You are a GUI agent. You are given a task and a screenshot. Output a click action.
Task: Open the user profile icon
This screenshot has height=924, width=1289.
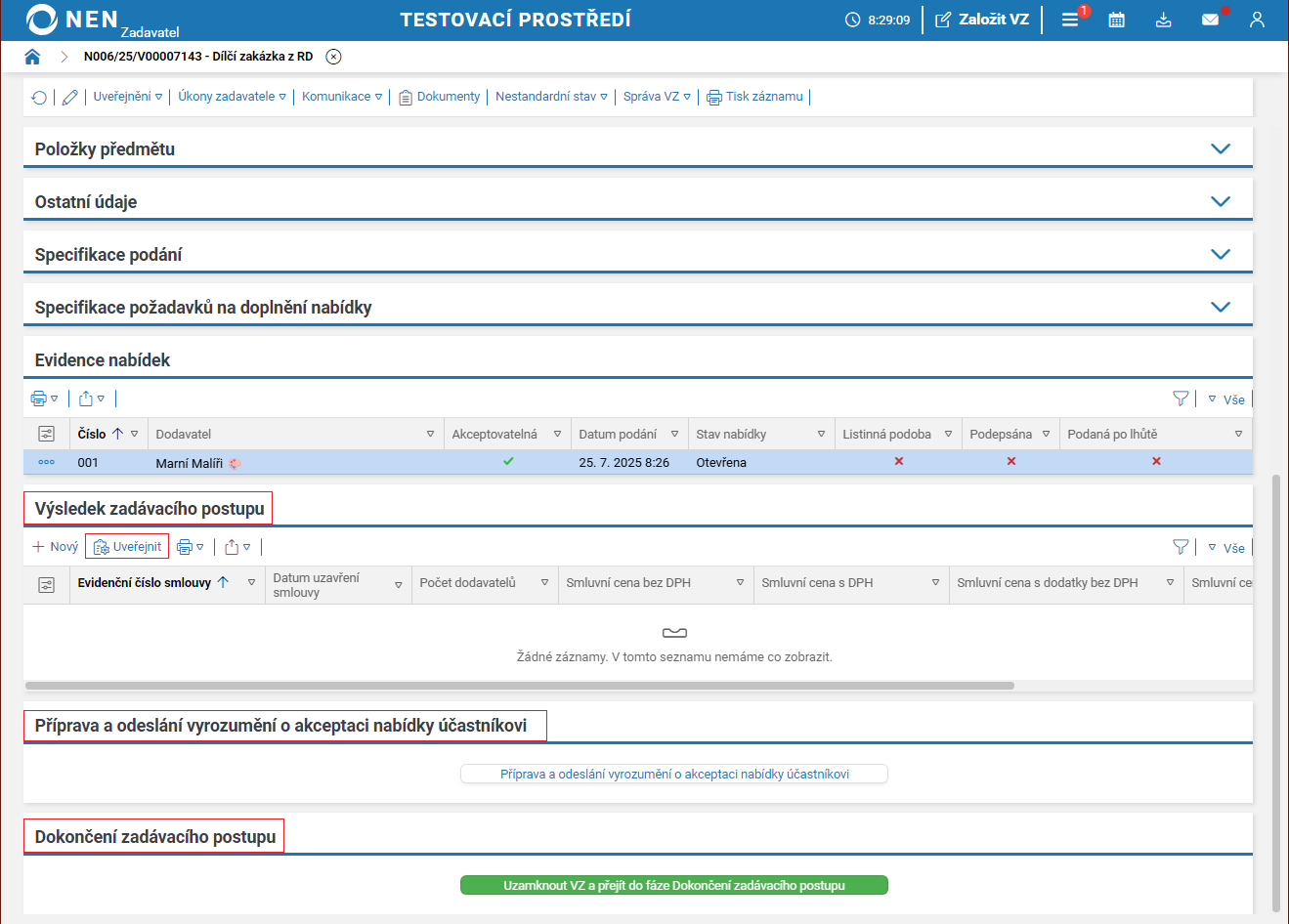pyautogui.click(x=1257, y=20)
